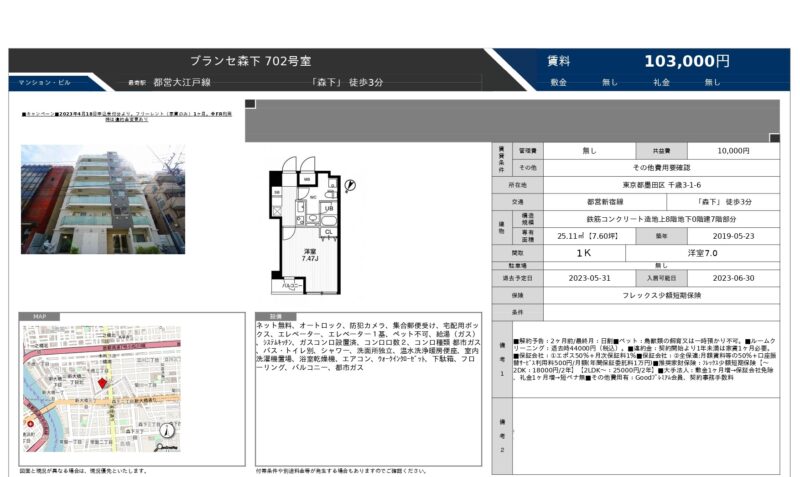This screenshot has height=477, width=800.
Task: Click the 敷金 無し value
Action: (610, 82)
